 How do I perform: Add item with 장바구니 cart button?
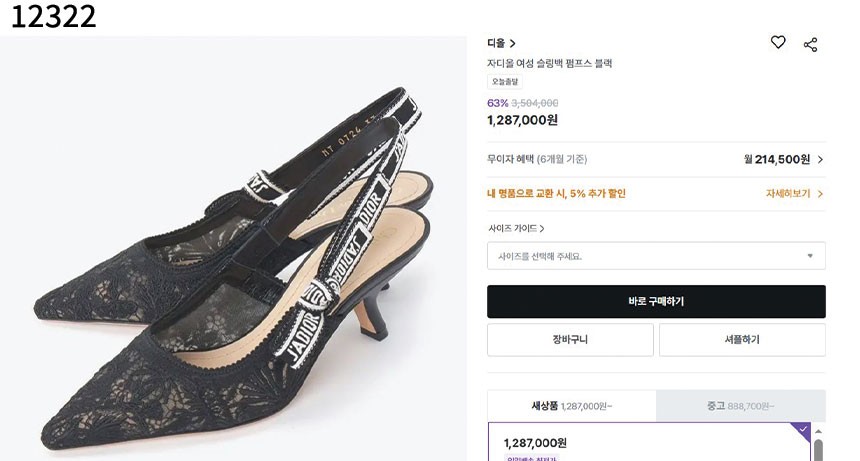[x=570, y=340]
